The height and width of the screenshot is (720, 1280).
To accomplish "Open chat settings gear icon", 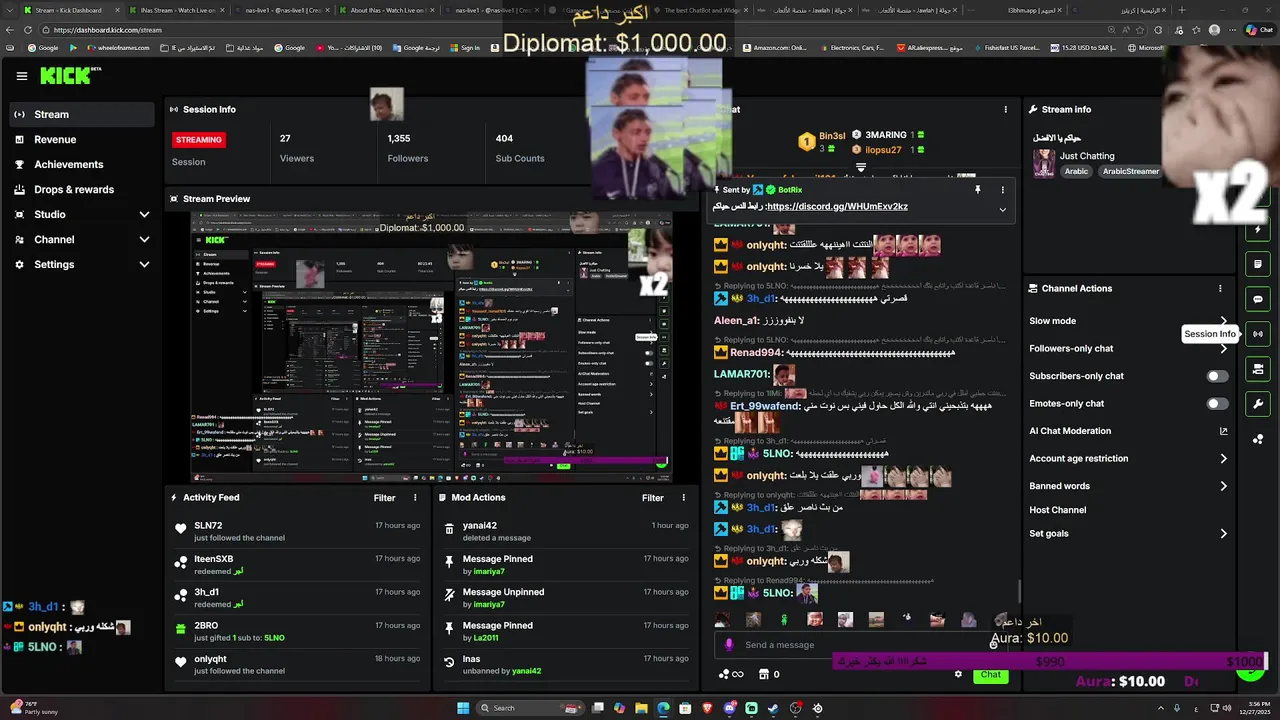I will coord(958,674).
